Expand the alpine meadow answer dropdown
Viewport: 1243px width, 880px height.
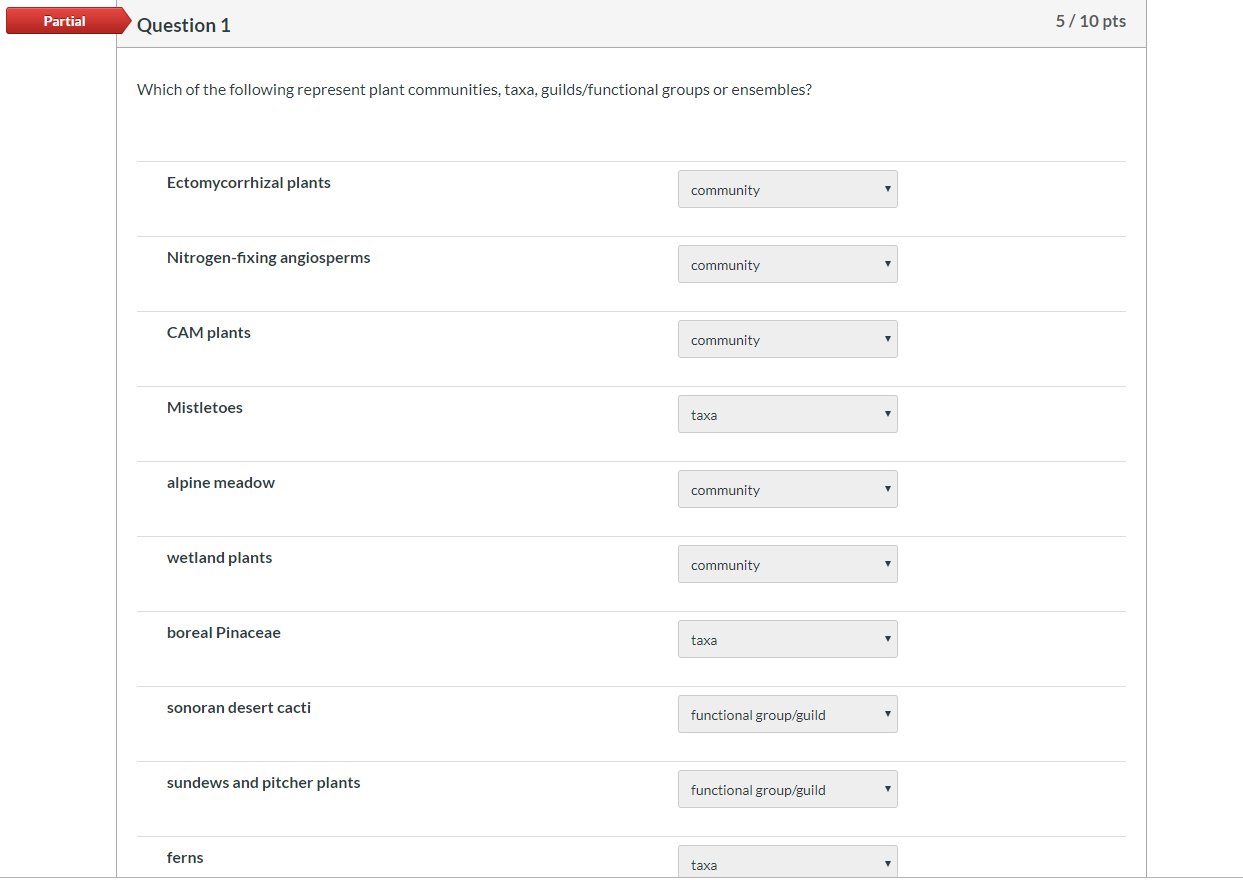point(788,489)
